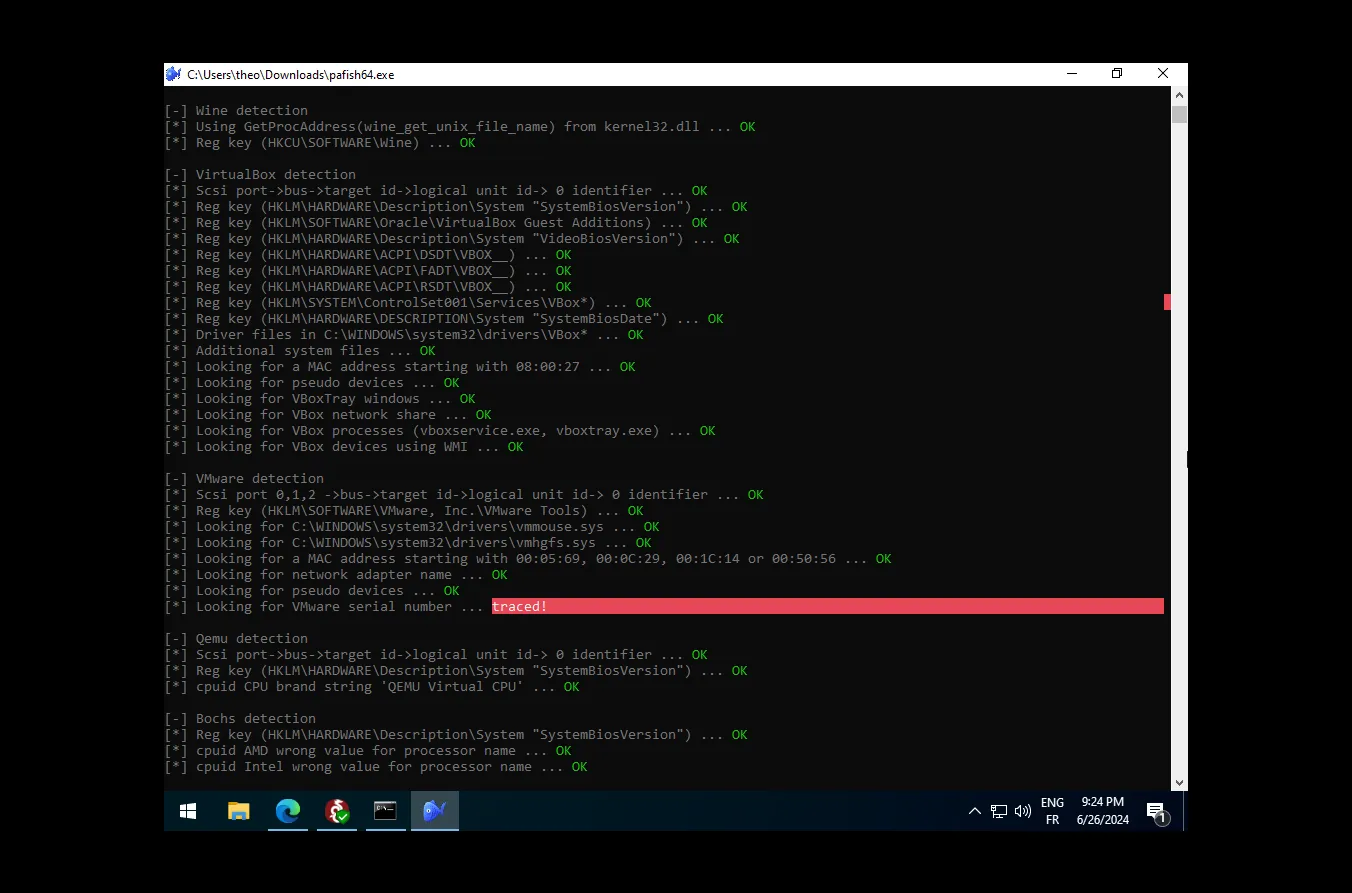Image resolution: width=1352 pixels, height=893 pixels.
Task: Maximize the pafish64.exe console window
Action: pyautogui.click(x=1117, y=74)
